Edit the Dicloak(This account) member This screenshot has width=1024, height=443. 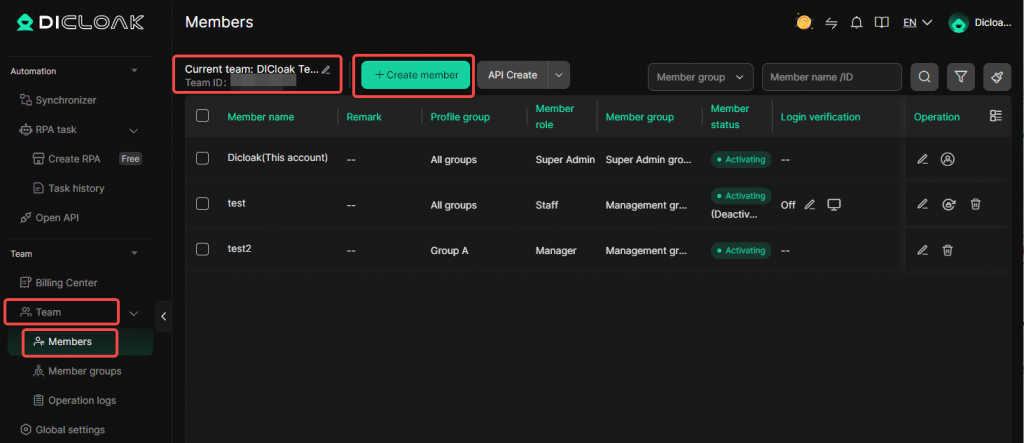[x=922, y=159]
